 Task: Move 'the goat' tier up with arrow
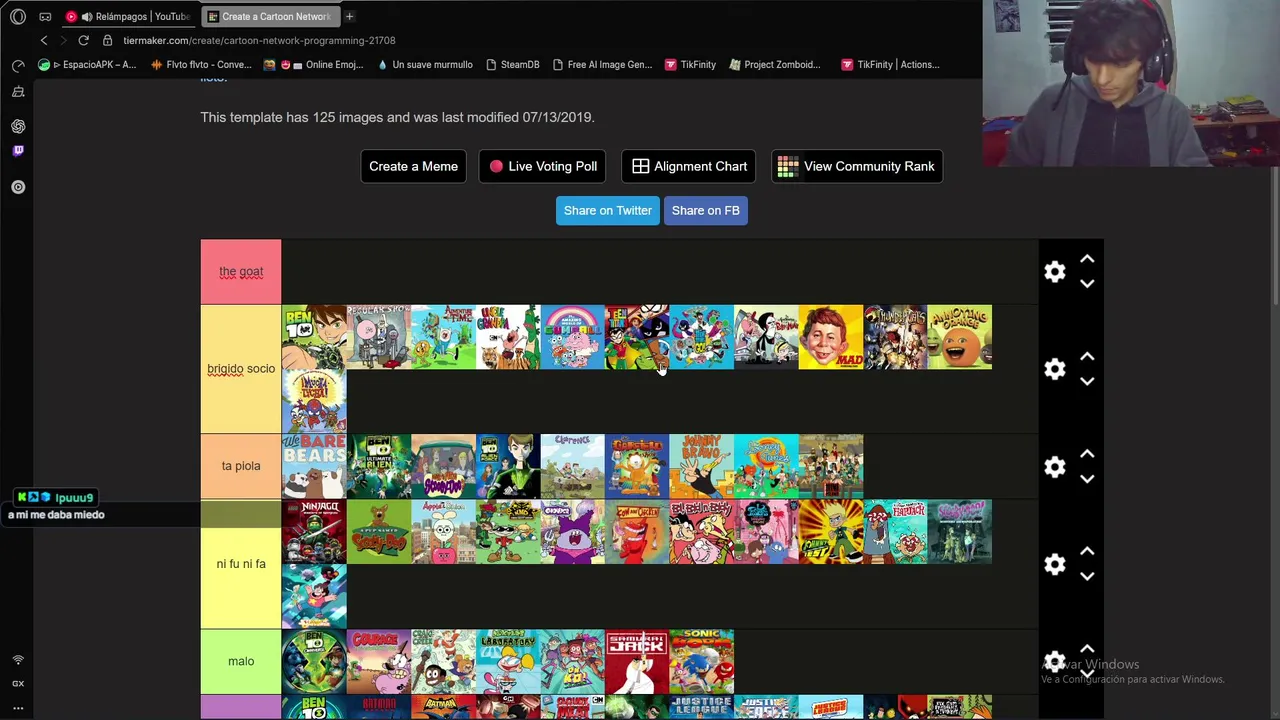click(1087, 260)
